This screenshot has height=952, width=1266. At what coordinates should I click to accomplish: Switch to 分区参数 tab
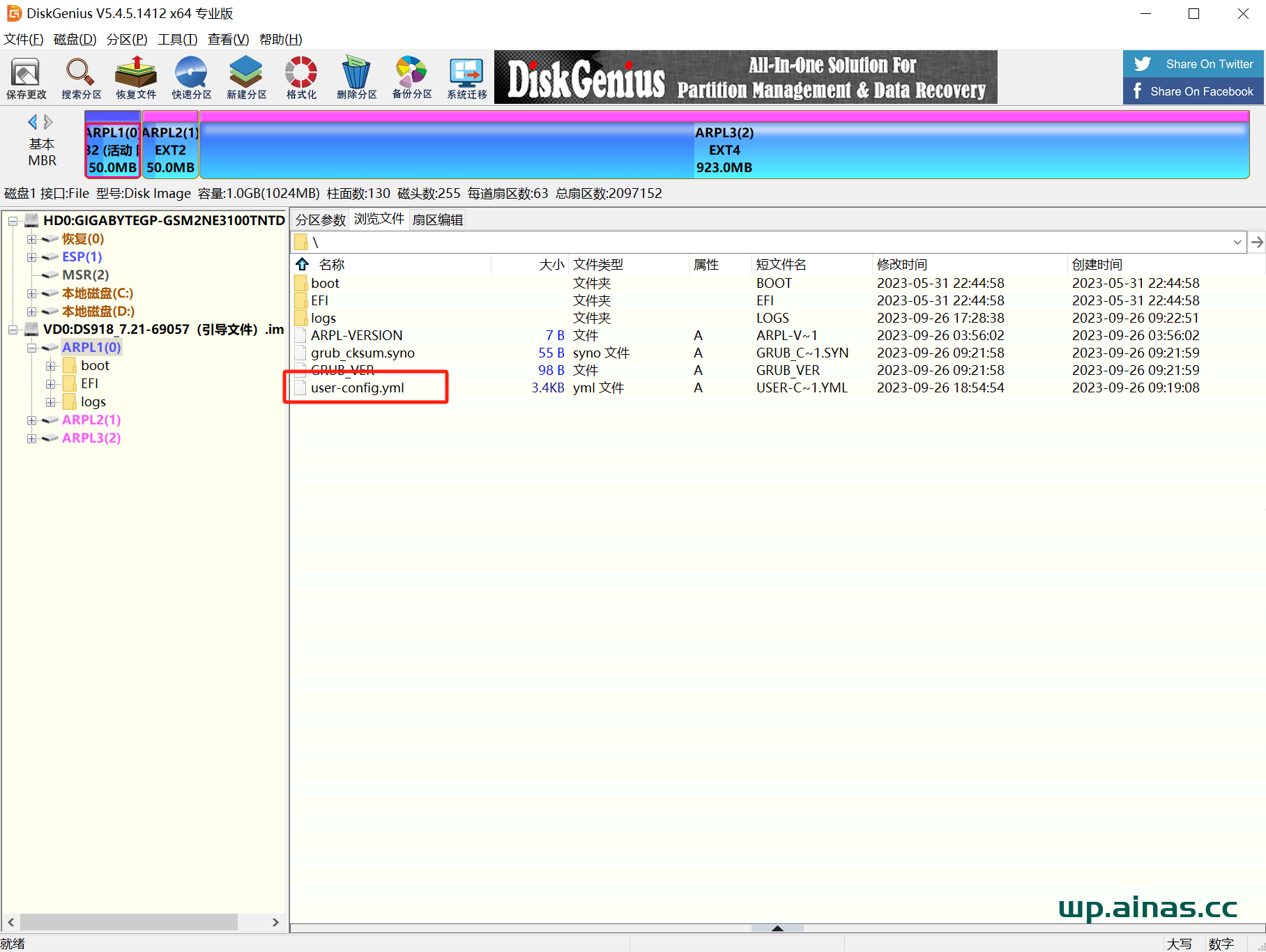pyautogui.click(x=321, y=220)
